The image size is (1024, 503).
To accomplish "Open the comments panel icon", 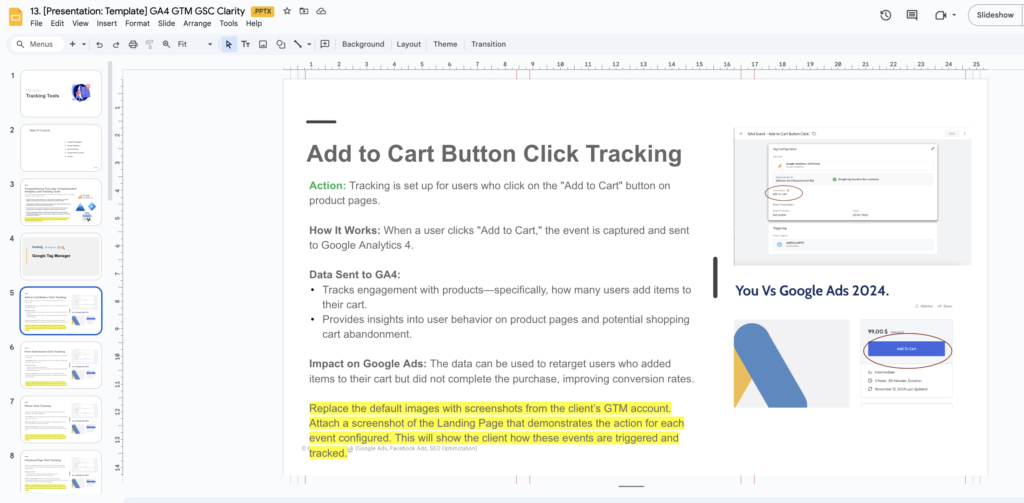I will pos(911,15).
